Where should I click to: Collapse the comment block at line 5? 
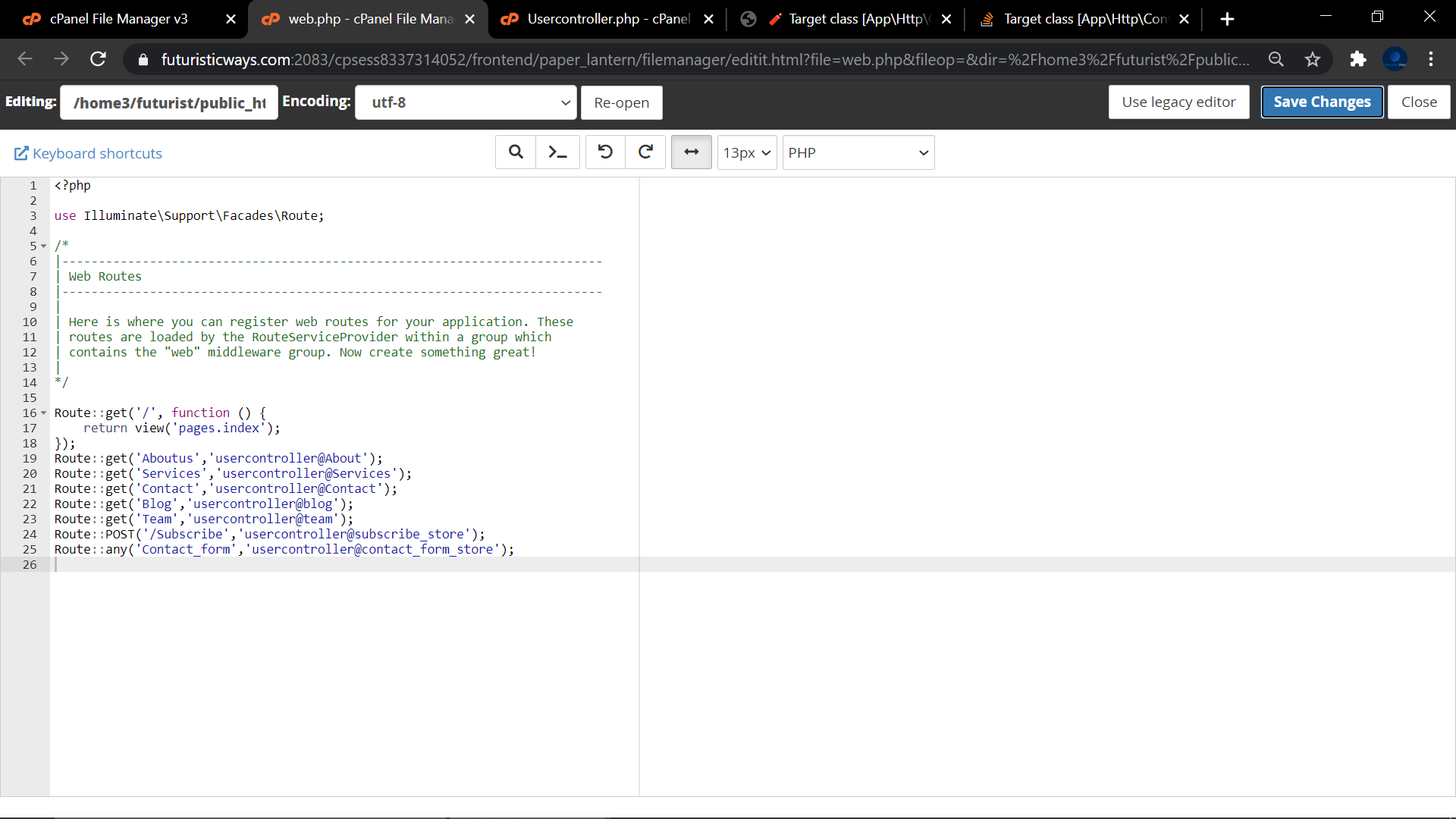[x=43, y=246]
